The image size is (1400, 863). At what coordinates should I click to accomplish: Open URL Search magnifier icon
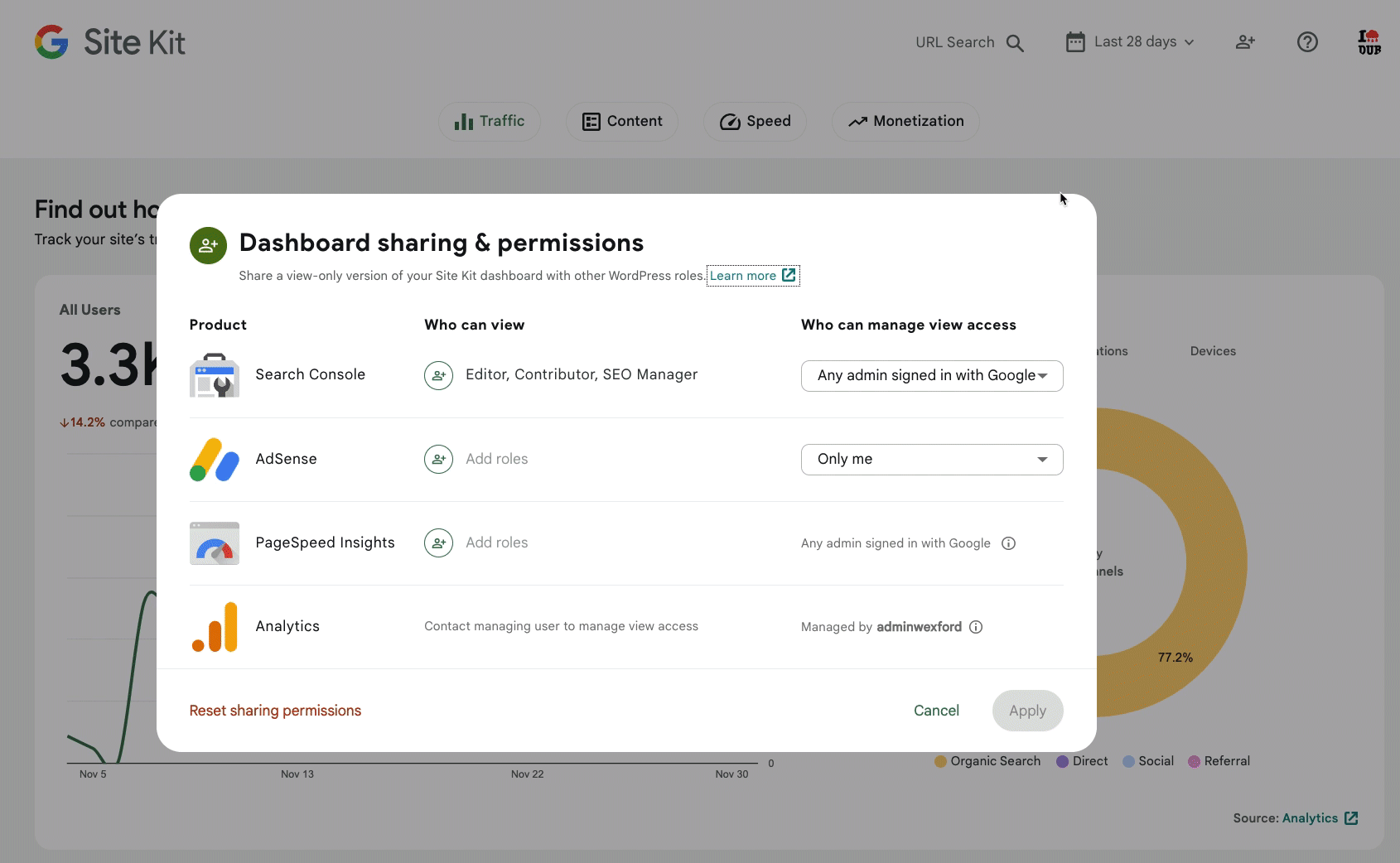1015,43
